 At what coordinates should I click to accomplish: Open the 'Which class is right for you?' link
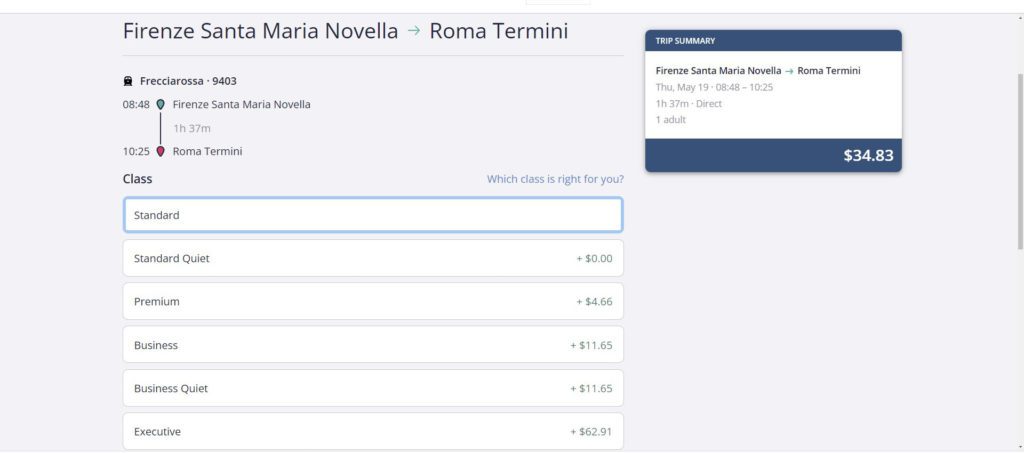click(x=555, y=179)
